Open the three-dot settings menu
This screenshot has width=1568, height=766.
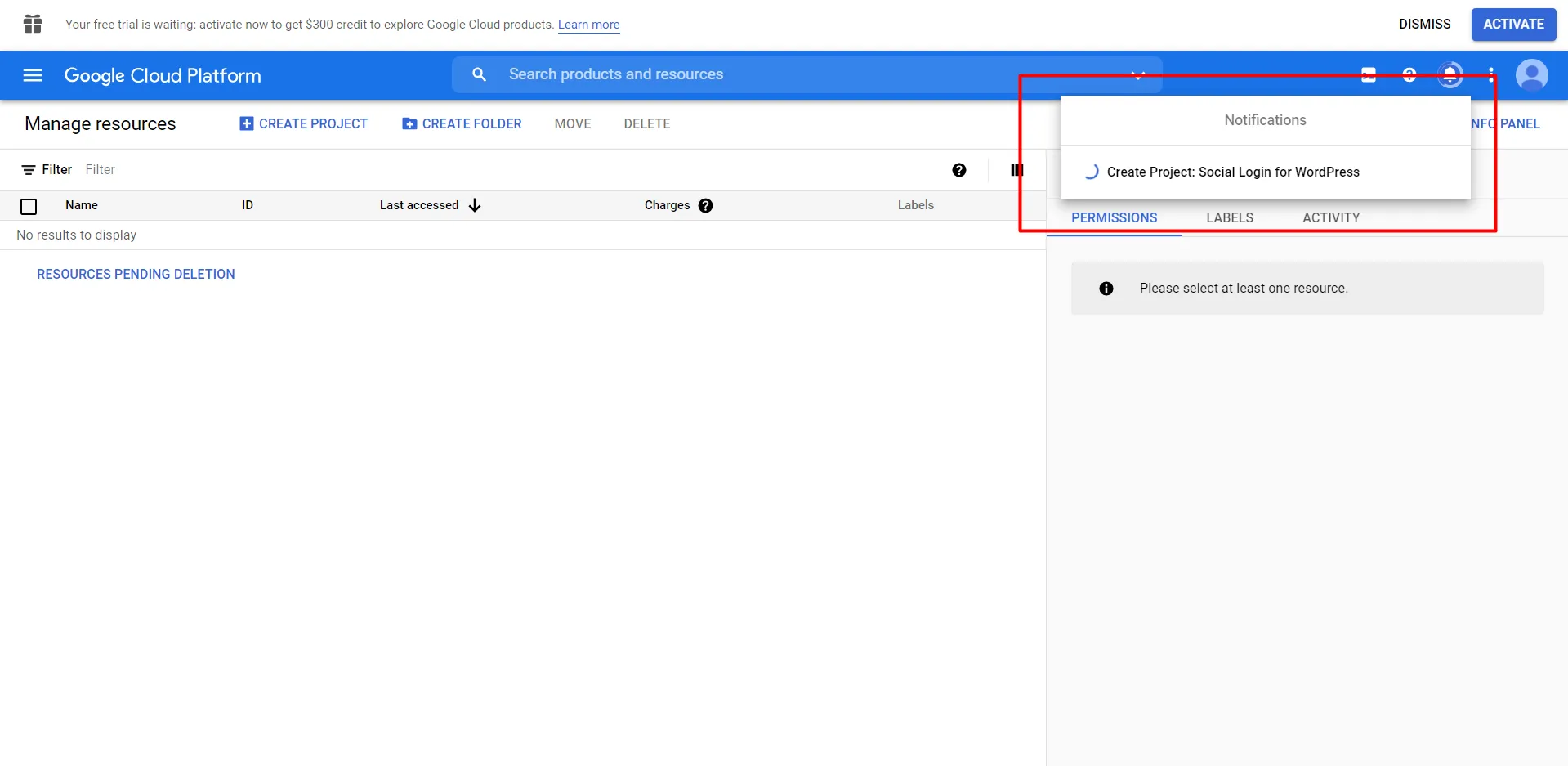coord(1491,75)
